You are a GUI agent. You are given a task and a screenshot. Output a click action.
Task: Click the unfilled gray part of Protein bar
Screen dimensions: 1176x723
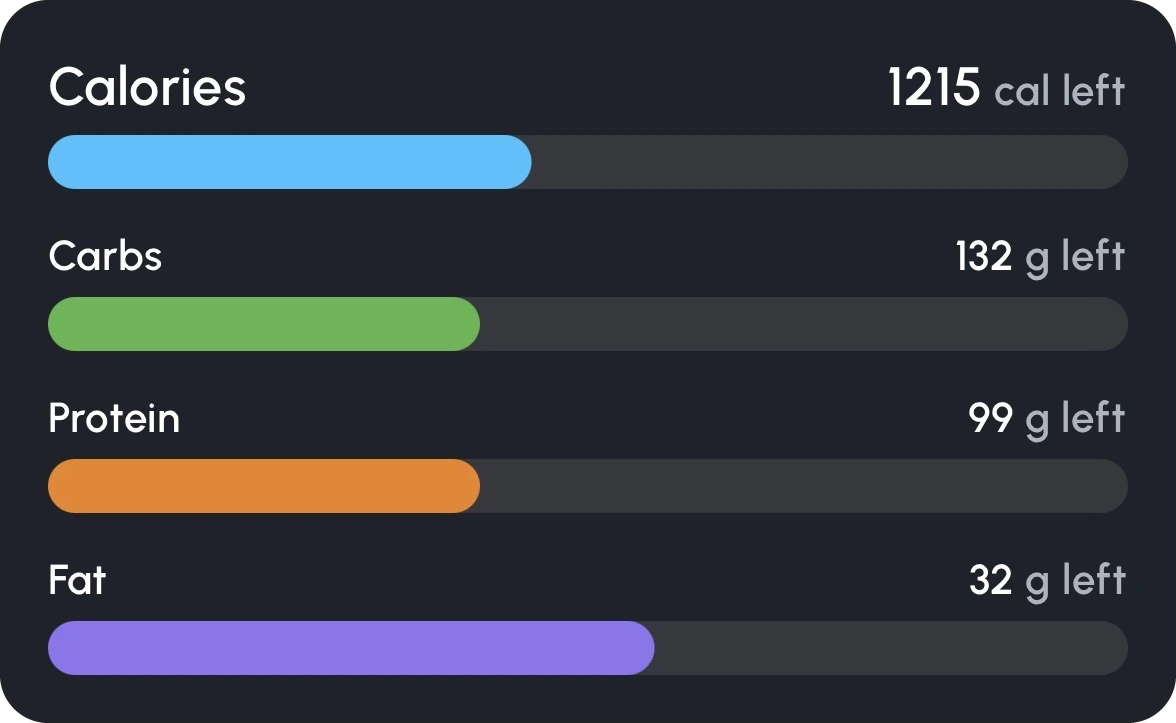tap(804, 486)
